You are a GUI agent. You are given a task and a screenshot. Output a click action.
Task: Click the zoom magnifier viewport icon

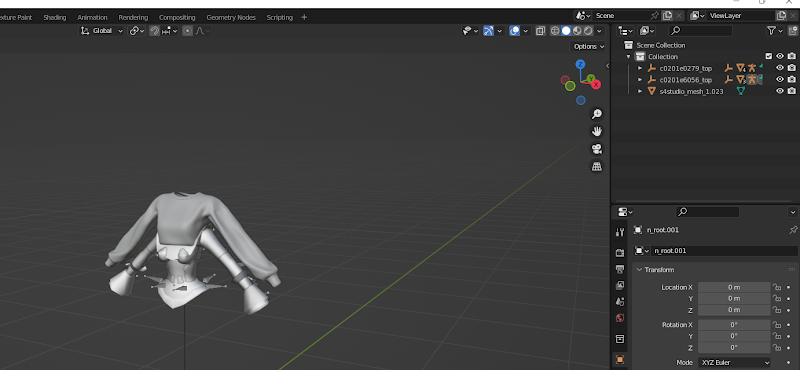pos(596,114)
